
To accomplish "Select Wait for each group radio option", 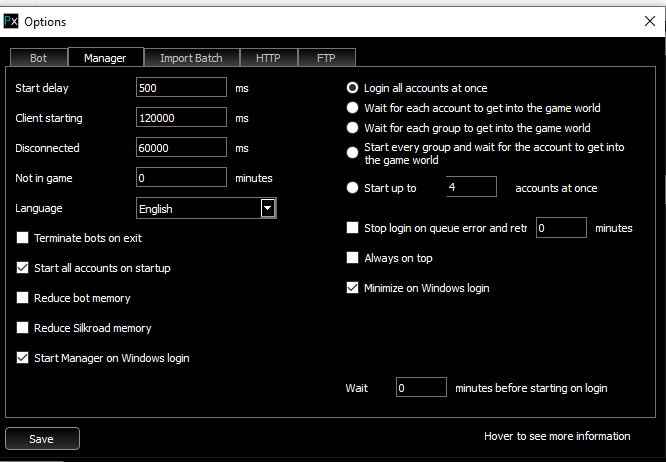I will click(x=352, y=128).
